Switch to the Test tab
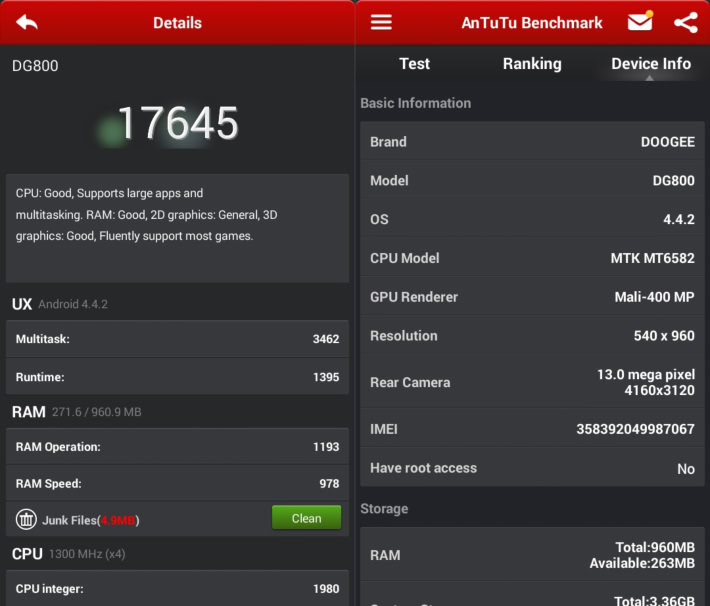 414,64
